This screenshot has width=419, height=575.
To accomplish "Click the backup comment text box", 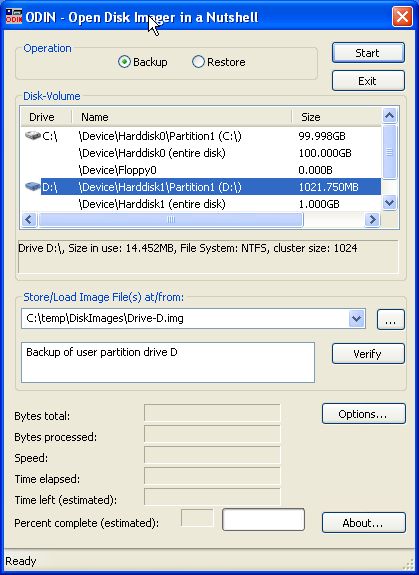I will coord(168,362).
